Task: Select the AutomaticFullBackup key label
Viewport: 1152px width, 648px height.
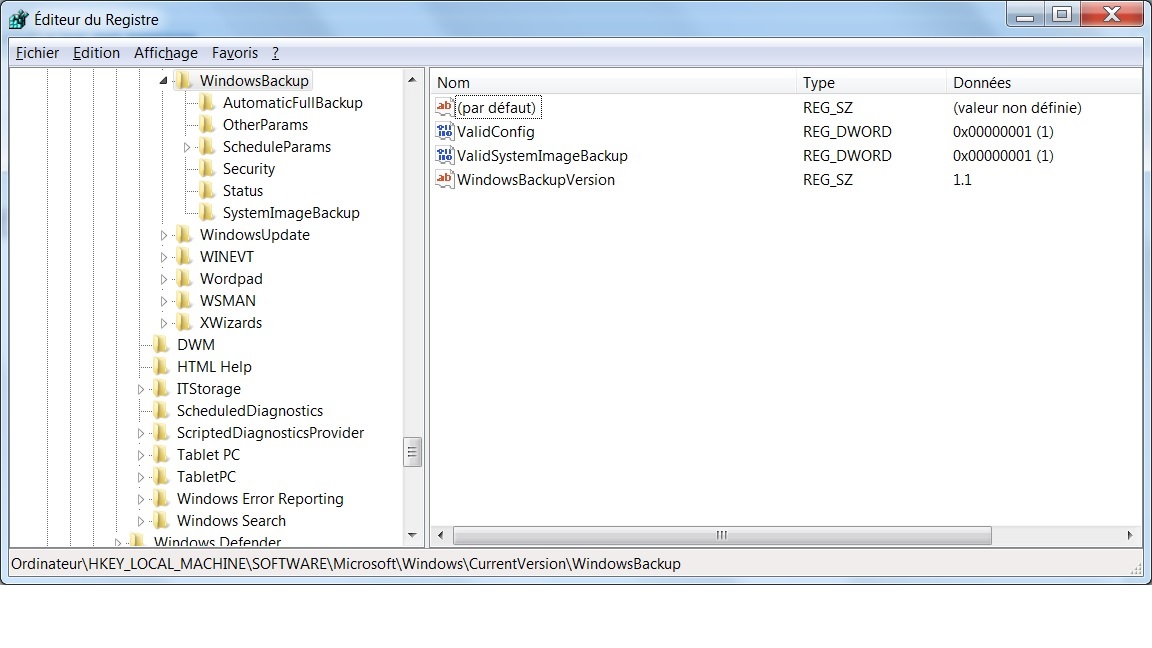Action: (292, 102)
